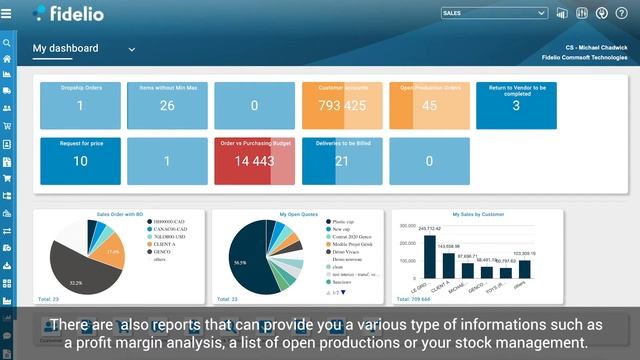The height and width of the screenshot is (360, 640).
Task: Select the My dashboard tab
Action: (65, 48)
